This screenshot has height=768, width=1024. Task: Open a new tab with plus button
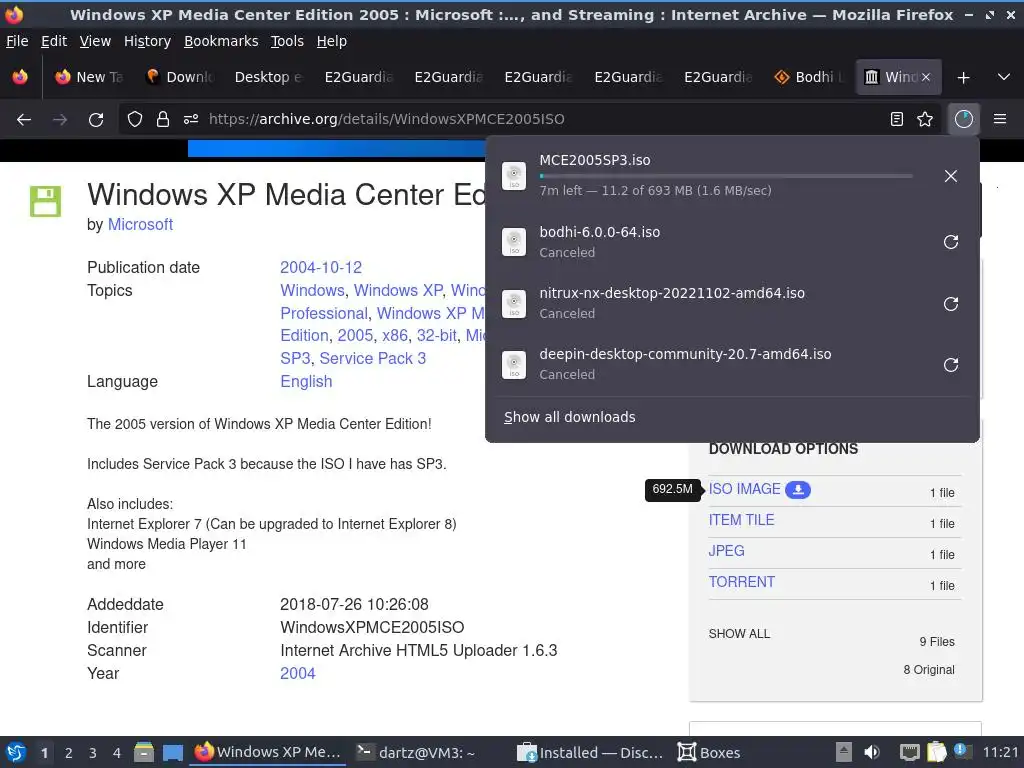tap(963, 78)
